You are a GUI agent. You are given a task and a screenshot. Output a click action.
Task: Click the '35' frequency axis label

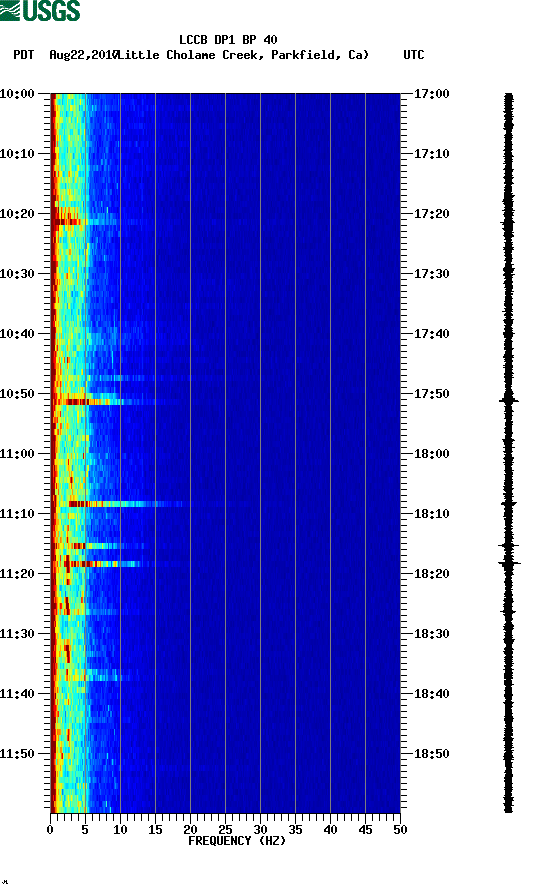pyautogui.click(x=295, y=830)
